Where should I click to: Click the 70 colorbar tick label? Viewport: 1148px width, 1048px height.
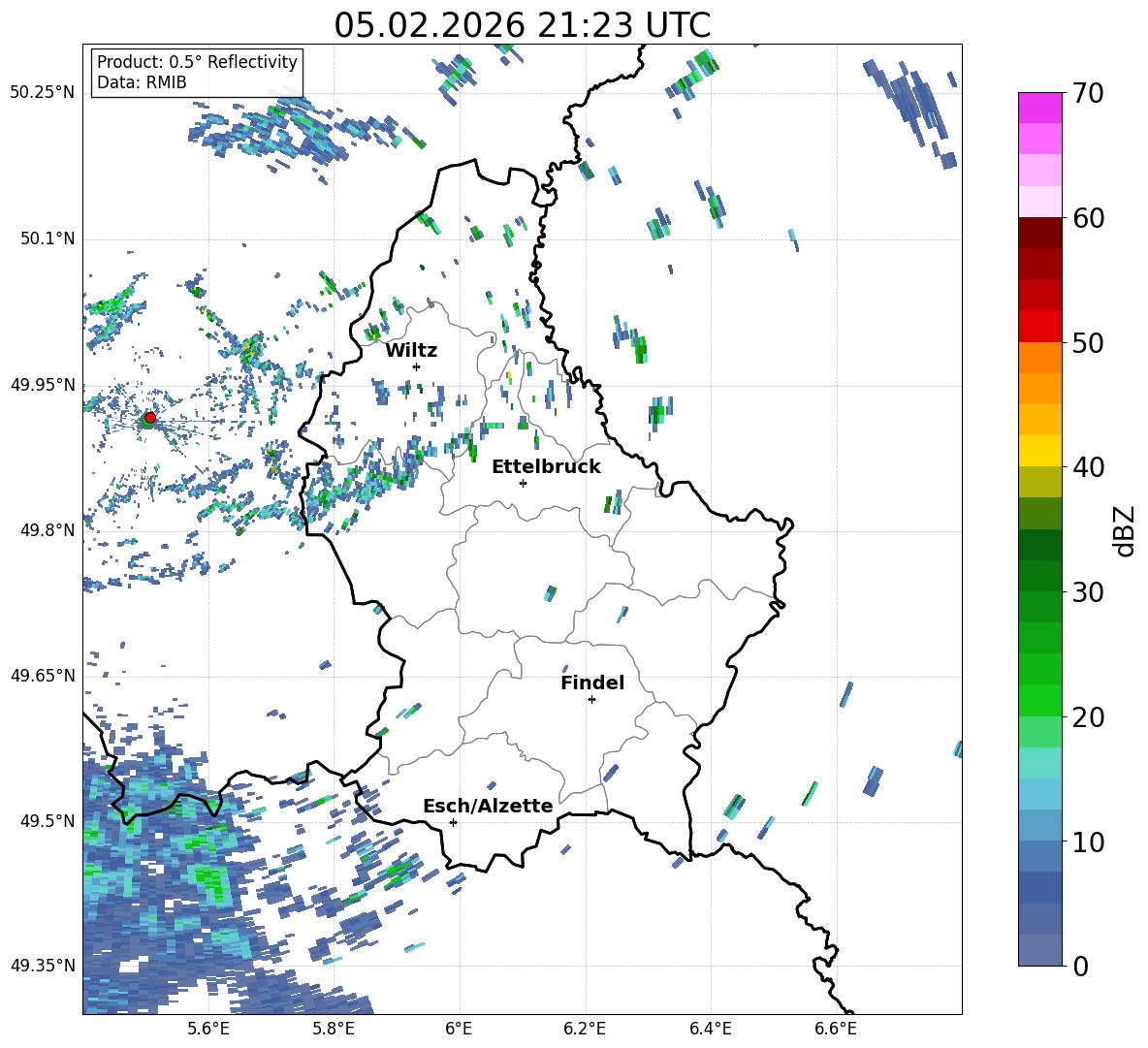pyautogui.click(x=1089, y=93)
